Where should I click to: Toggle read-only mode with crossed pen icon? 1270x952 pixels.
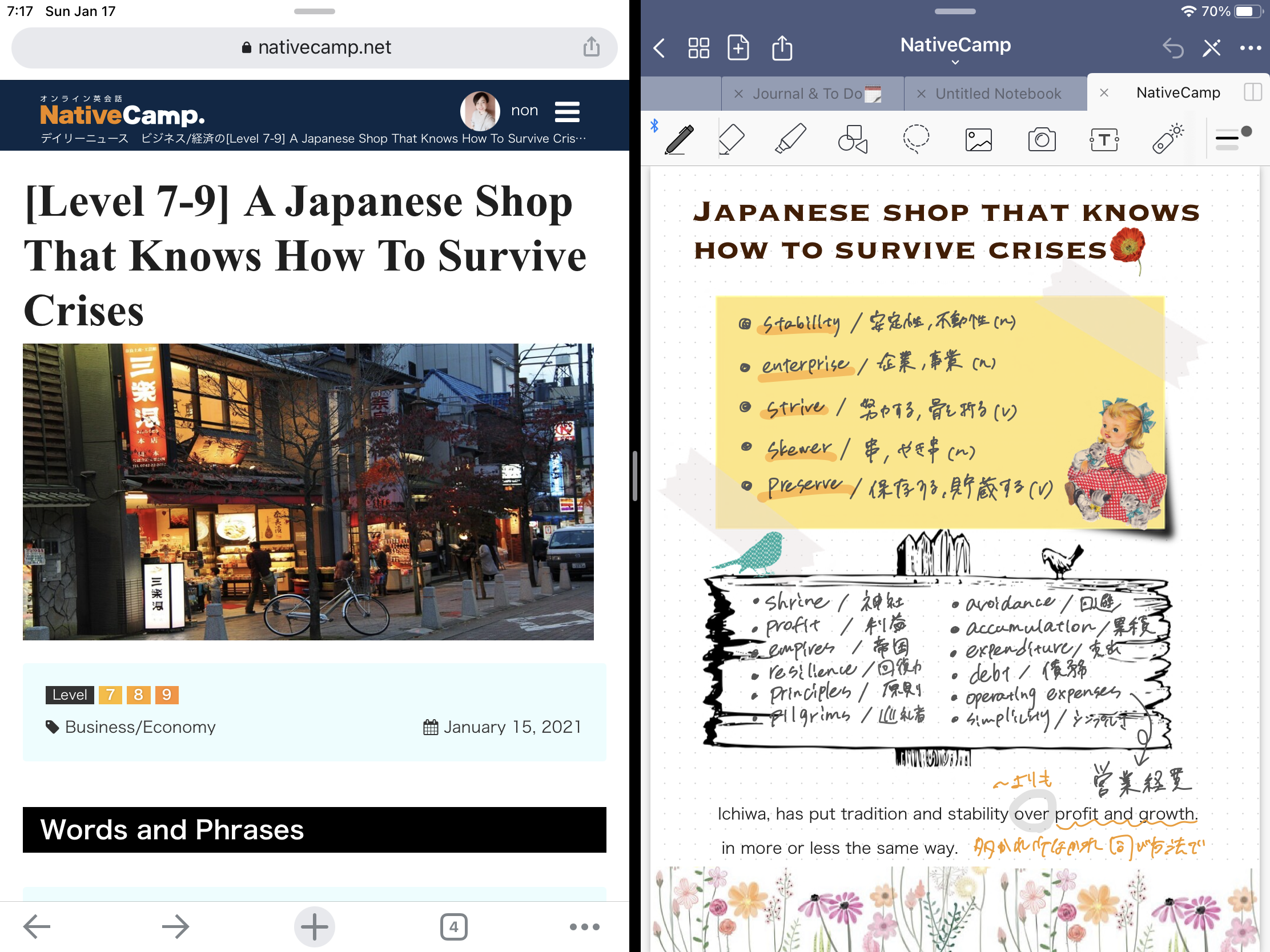1211,48
